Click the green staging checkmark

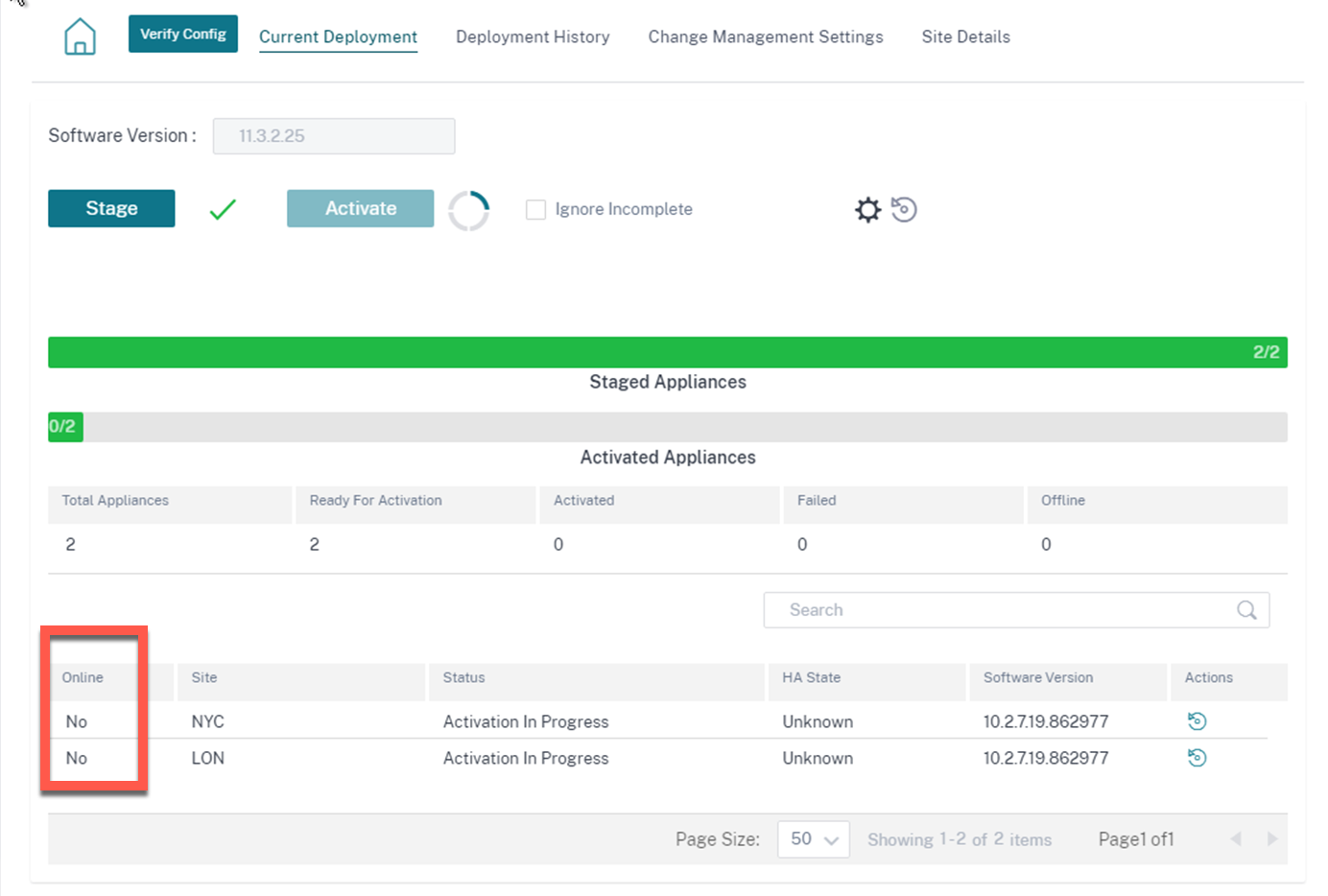click(223, 209)
